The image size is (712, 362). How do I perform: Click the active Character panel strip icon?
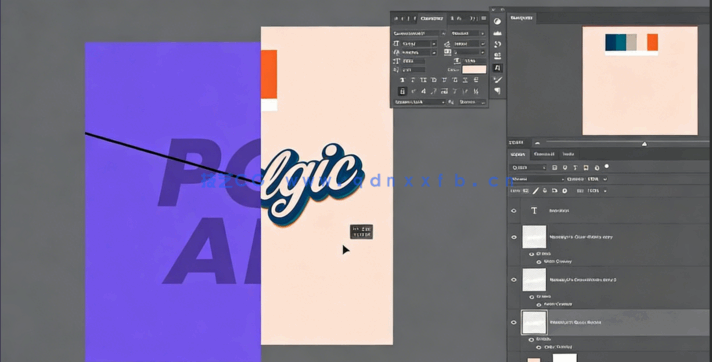[497, 68]
